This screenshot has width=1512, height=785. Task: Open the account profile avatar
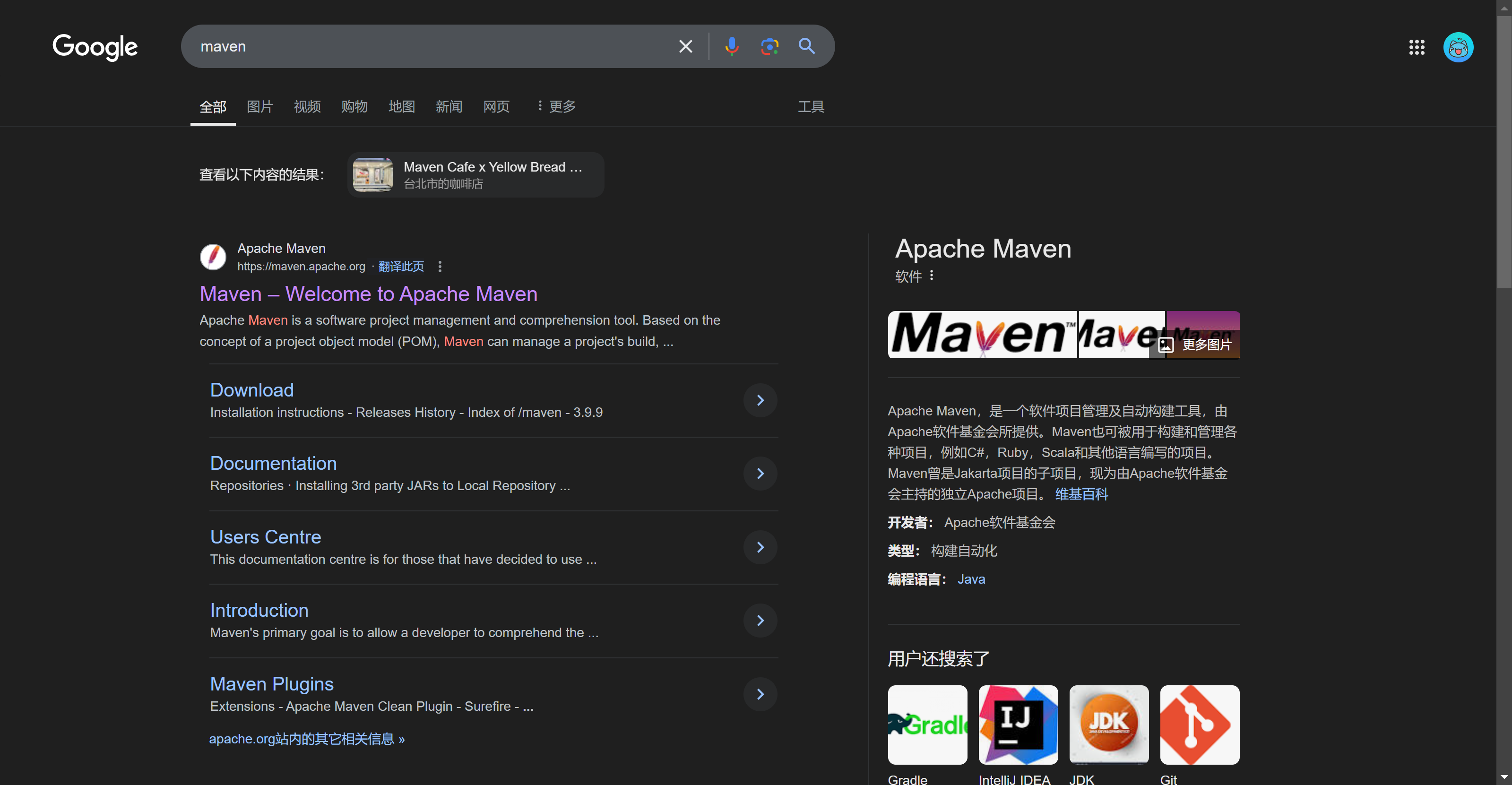click(1458, 48)
